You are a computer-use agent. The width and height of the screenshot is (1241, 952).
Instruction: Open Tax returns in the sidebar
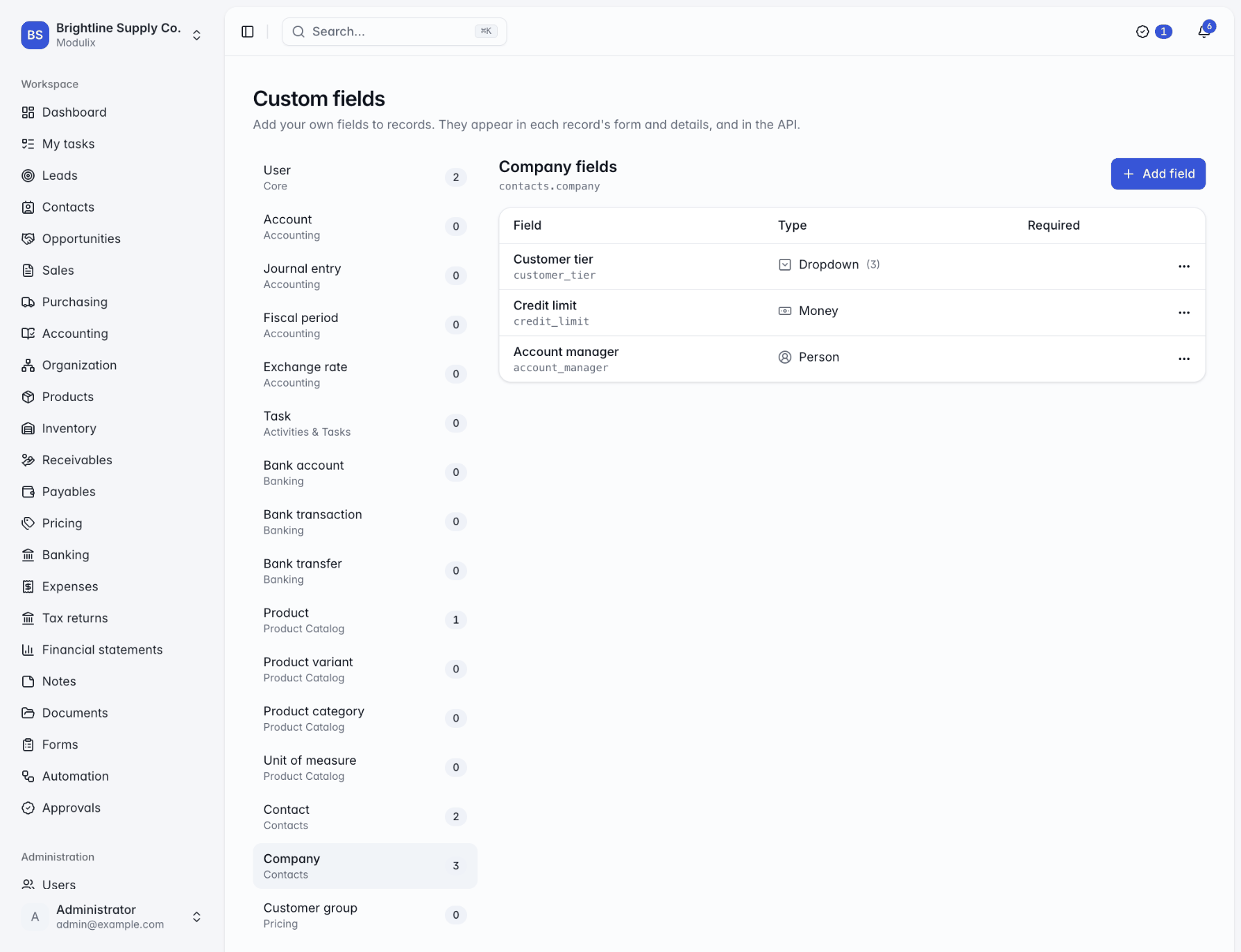112,618
